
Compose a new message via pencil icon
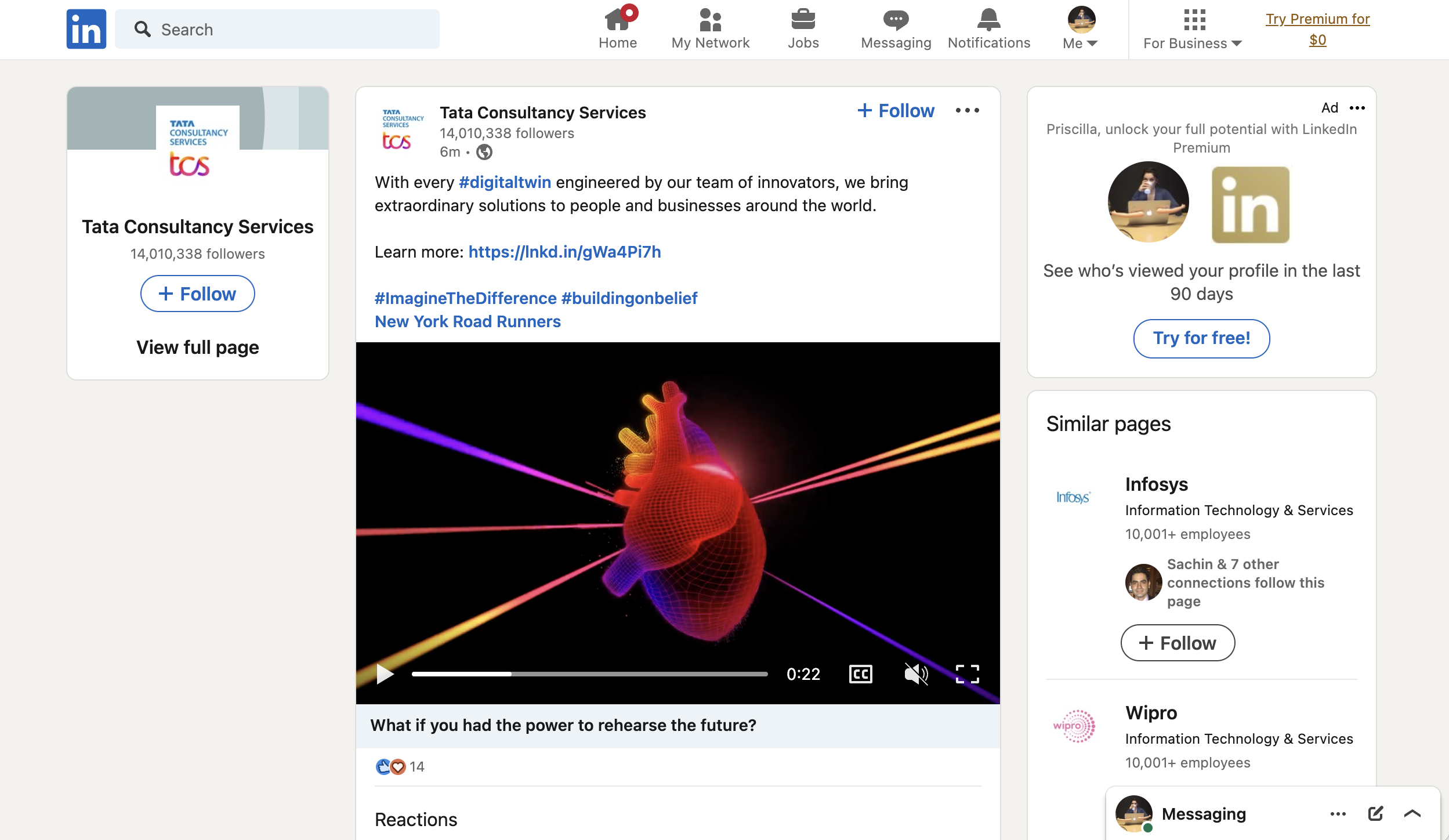tap(1375, 813)
